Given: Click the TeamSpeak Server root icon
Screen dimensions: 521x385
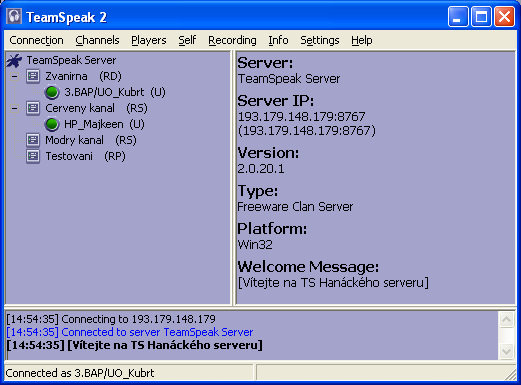Looking at the screenshot, I should click(x=14, y=60).
